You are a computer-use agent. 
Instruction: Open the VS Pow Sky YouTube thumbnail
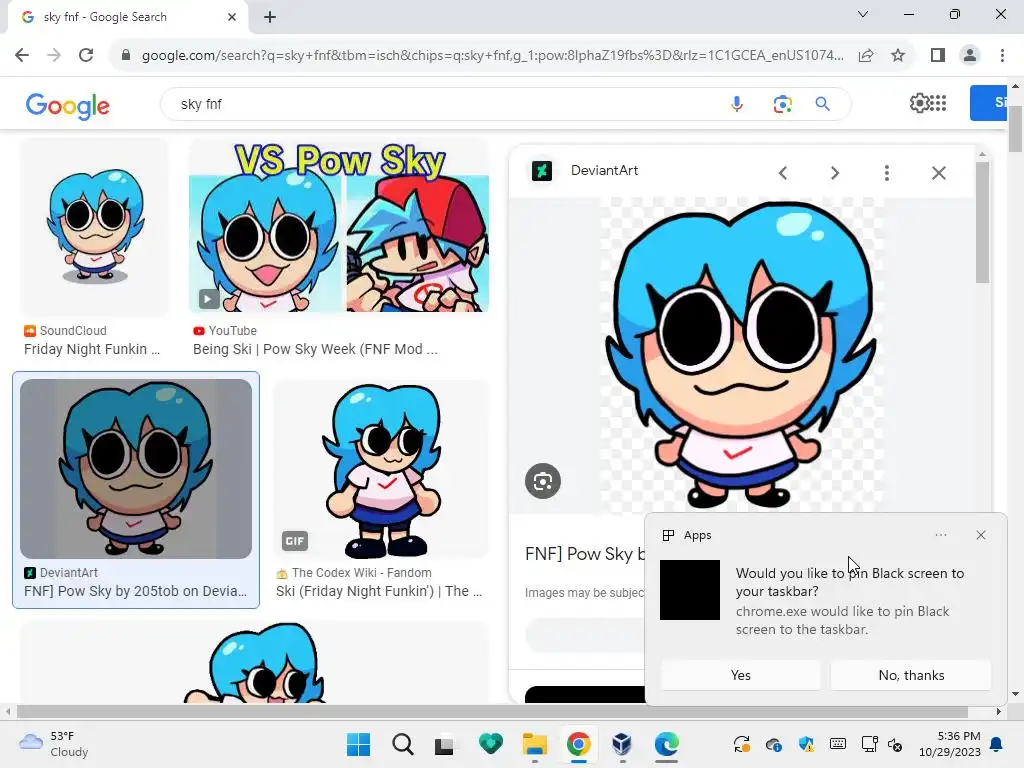[338, 225]
